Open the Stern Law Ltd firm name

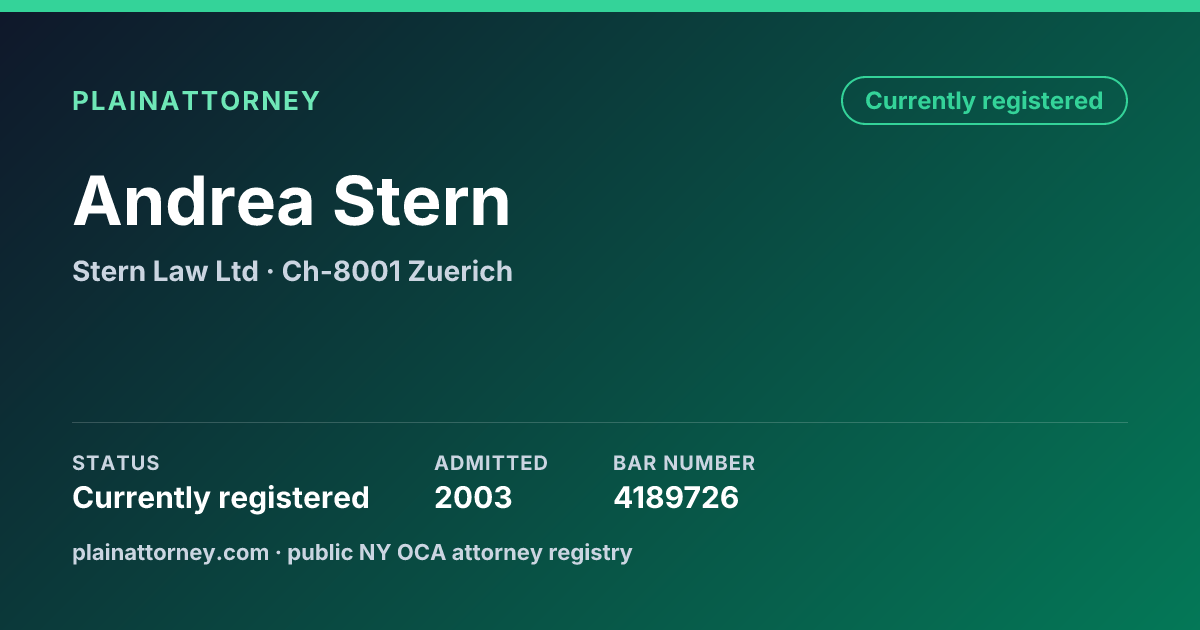(165, 271)
